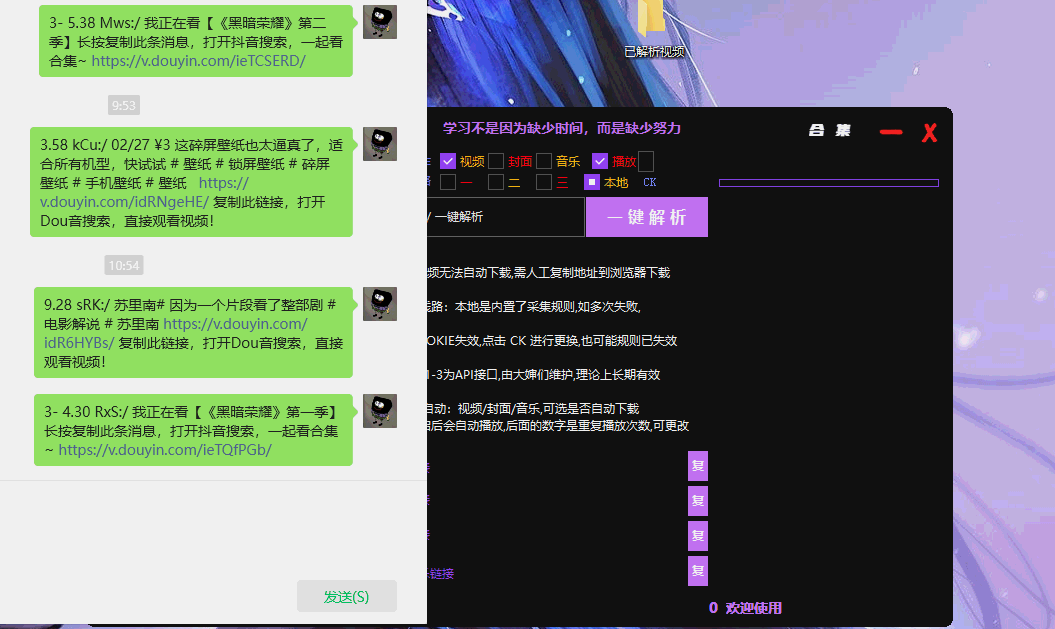
Task: Click the purple download progress bar
Action: coord(828,183)
